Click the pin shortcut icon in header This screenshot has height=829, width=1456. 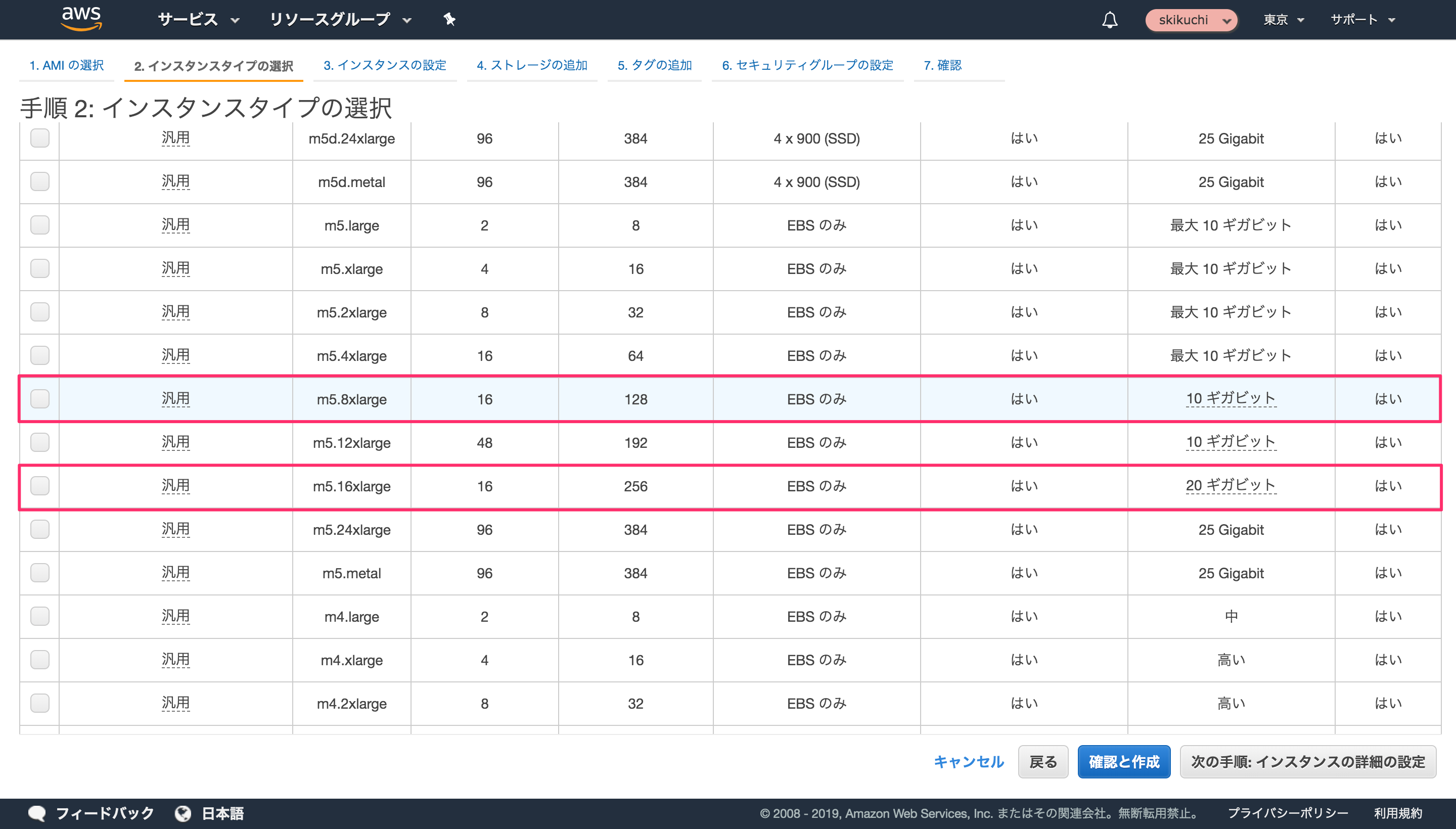click(449, 19)
